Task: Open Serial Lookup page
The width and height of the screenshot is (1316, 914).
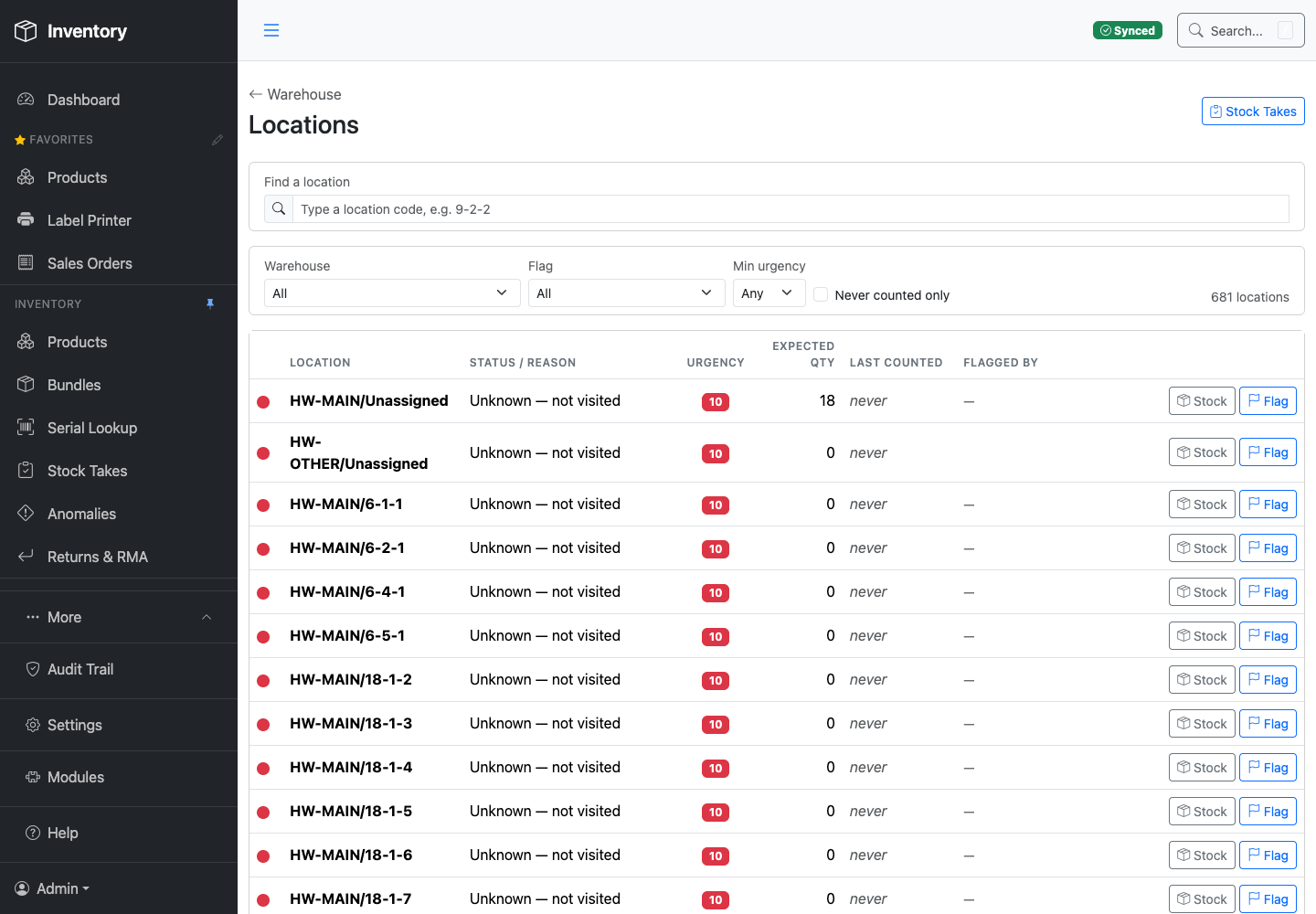Action: tap(119, 428)
